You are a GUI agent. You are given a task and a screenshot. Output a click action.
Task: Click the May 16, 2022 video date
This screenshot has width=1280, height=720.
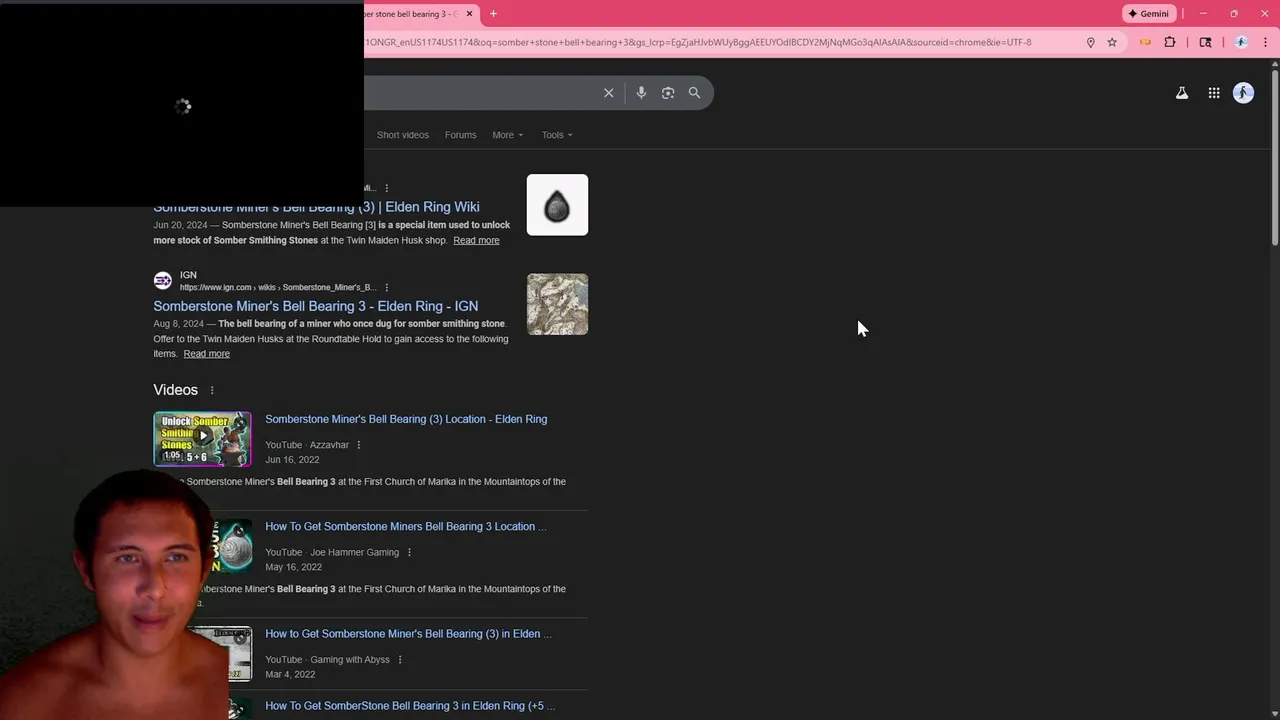click(x=293, y=567)
